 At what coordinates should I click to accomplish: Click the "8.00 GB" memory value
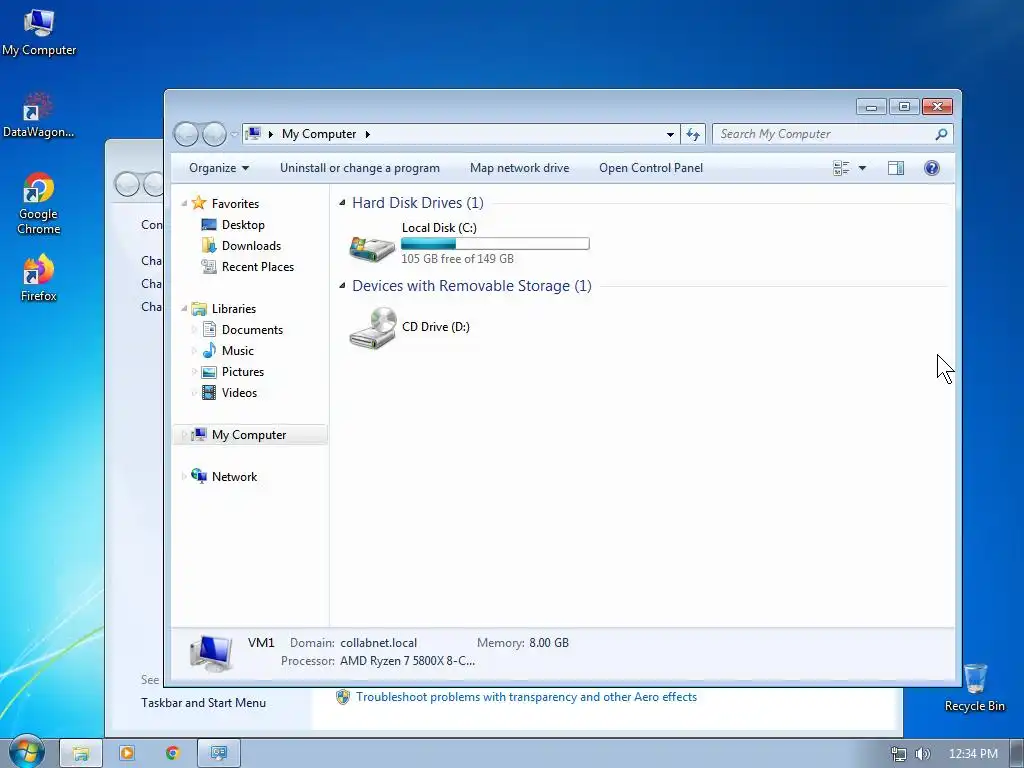tap(549, 643)
